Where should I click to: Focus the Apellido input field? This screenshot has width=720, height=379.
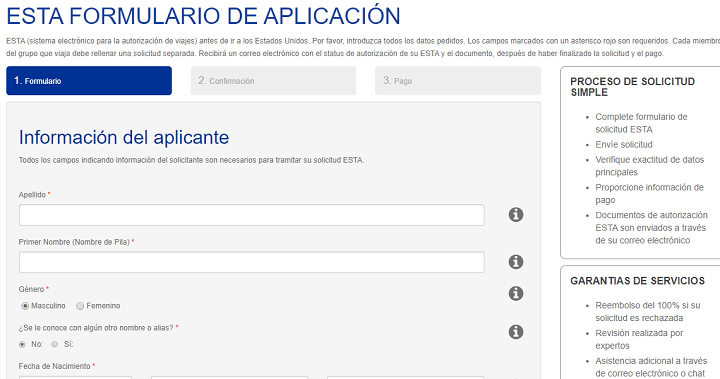coord(252,215)
